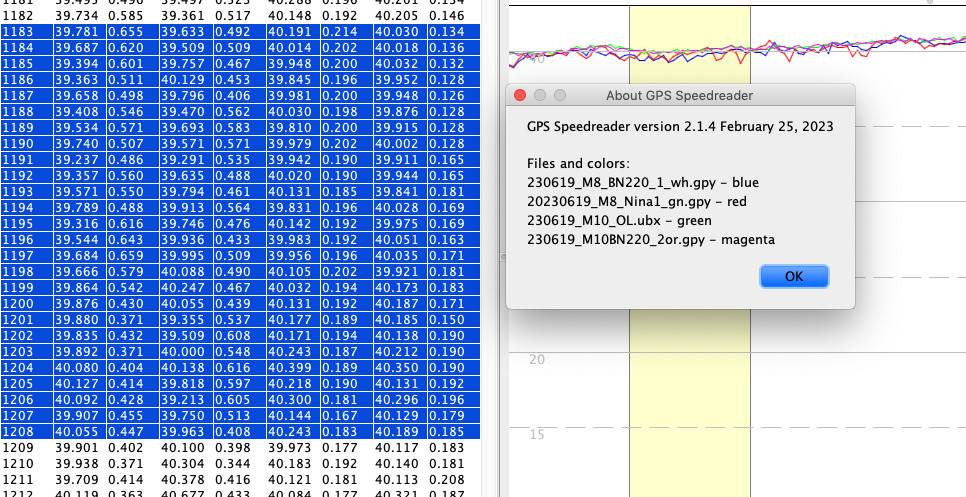Screen dimensions: 966x497
Task: Click the About GPS Speedreader title bar
Action: pyautogui.click(x=679, y=95)
